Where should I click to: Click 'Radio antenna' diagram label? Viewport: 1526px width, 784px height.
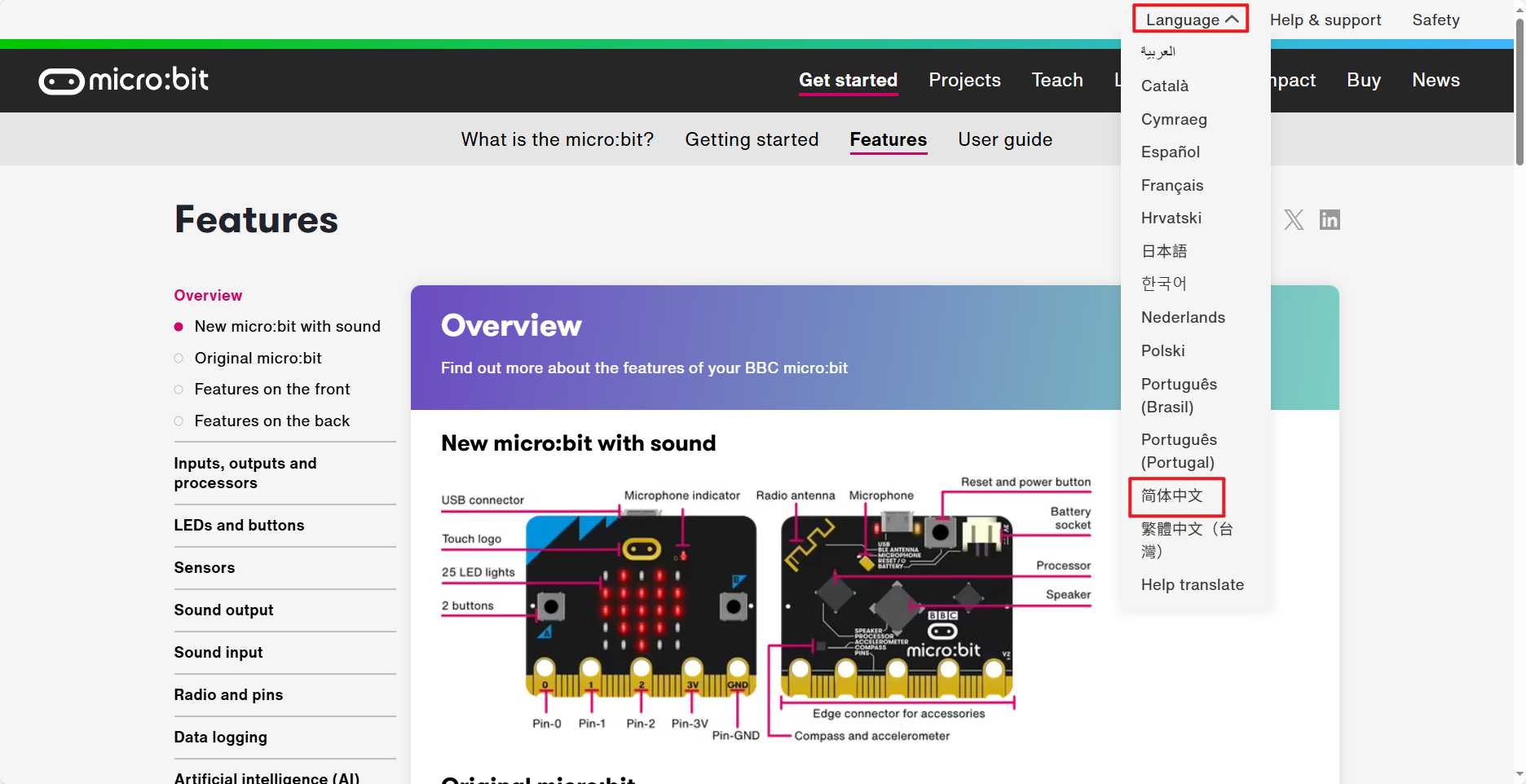(x=795, y=496)
